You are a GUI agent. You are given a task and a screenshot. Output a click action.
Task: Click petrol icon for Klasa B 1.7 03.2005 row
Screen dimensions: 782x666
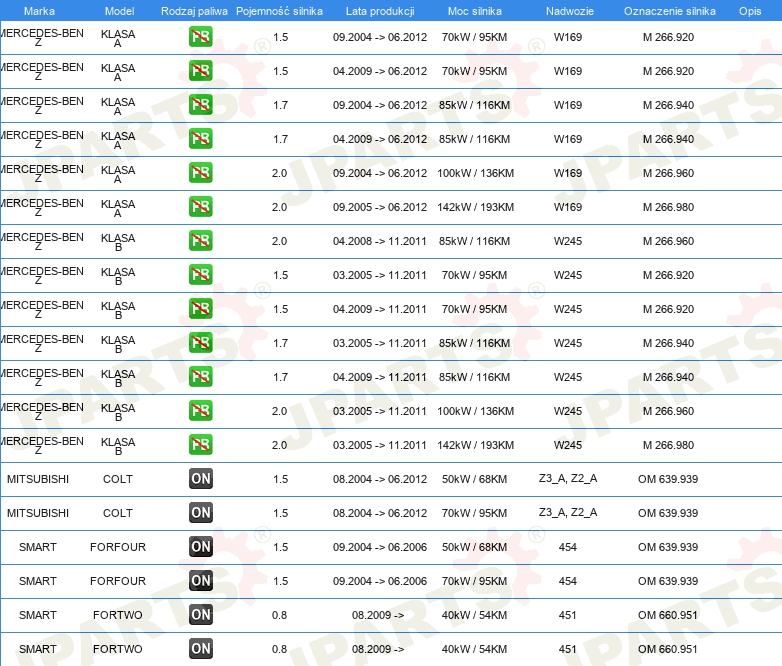point(200,342)
